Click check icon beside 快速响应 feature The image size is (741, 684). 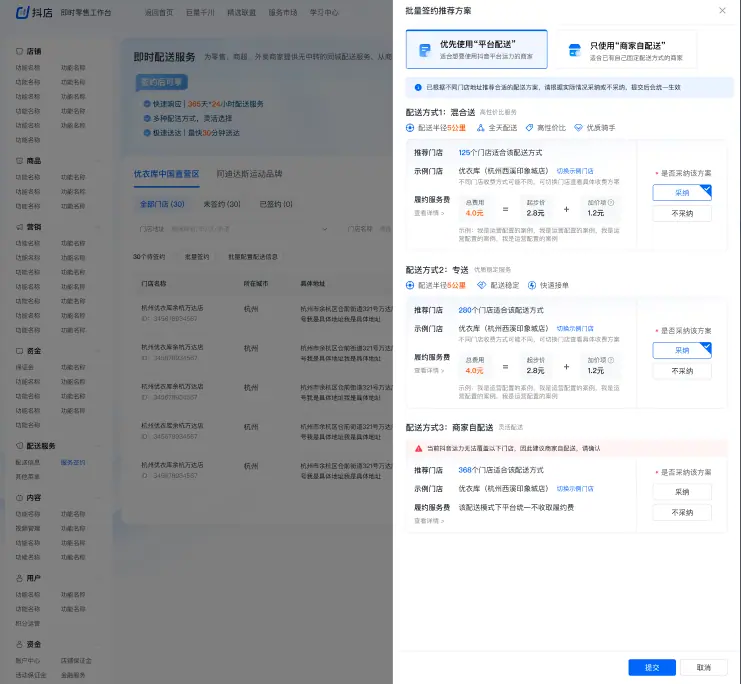tap(147, 104)
